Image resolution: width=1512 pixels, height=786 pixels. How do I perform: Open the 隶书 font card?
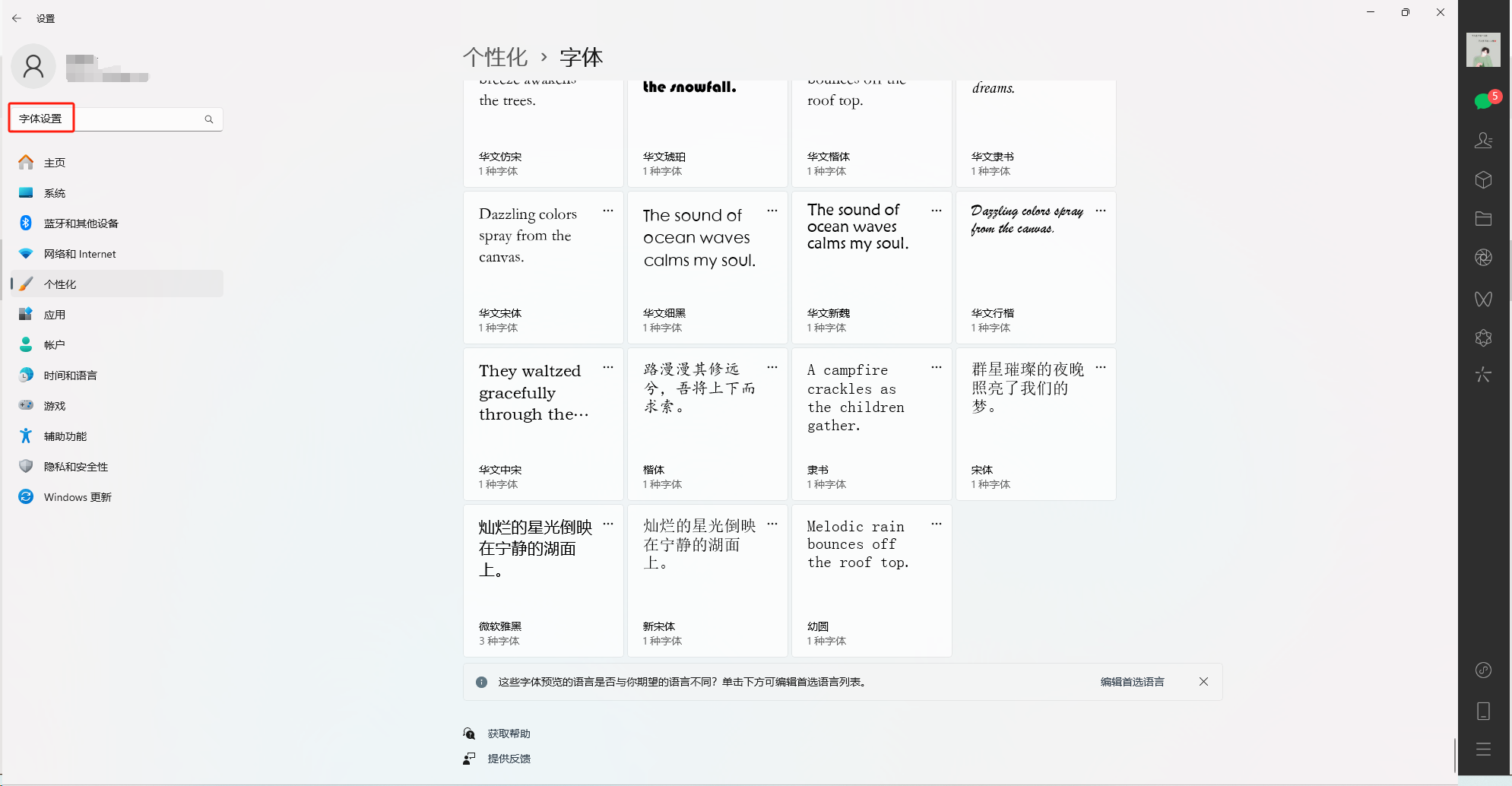tap(872, 424)
